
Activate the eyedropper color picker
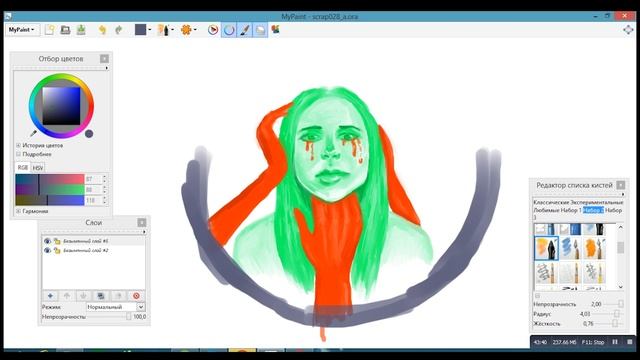33,133
